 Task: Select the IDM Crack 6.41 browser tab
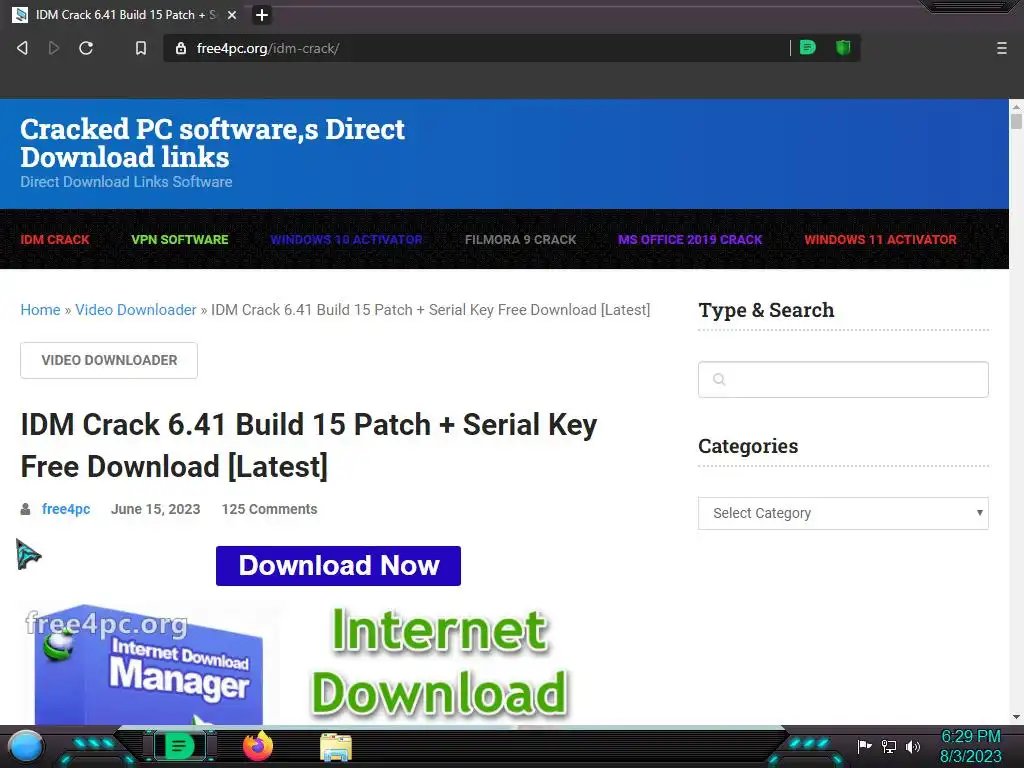pyautogui.click(x=125, y=15)
